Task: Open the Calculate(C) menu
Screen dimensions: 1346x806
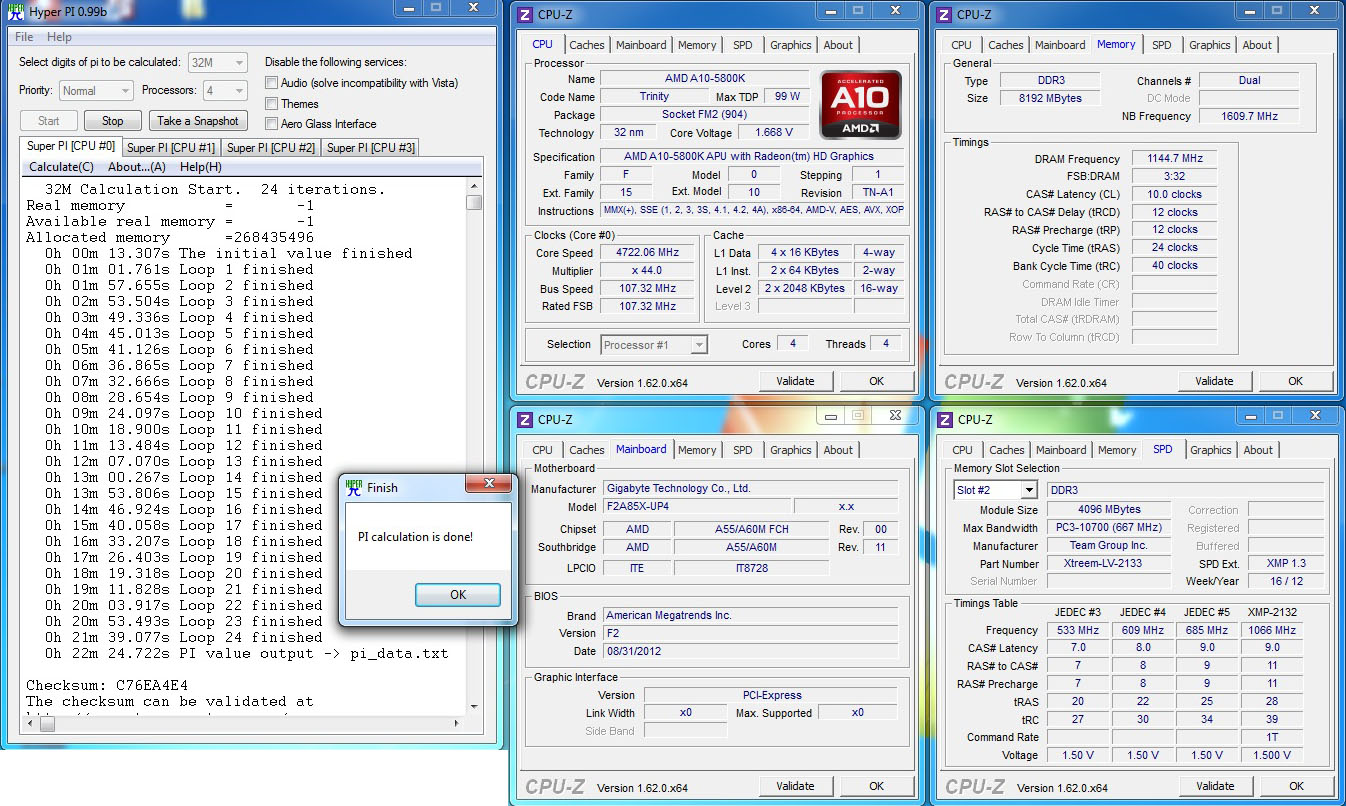Action: click(61, 167)
